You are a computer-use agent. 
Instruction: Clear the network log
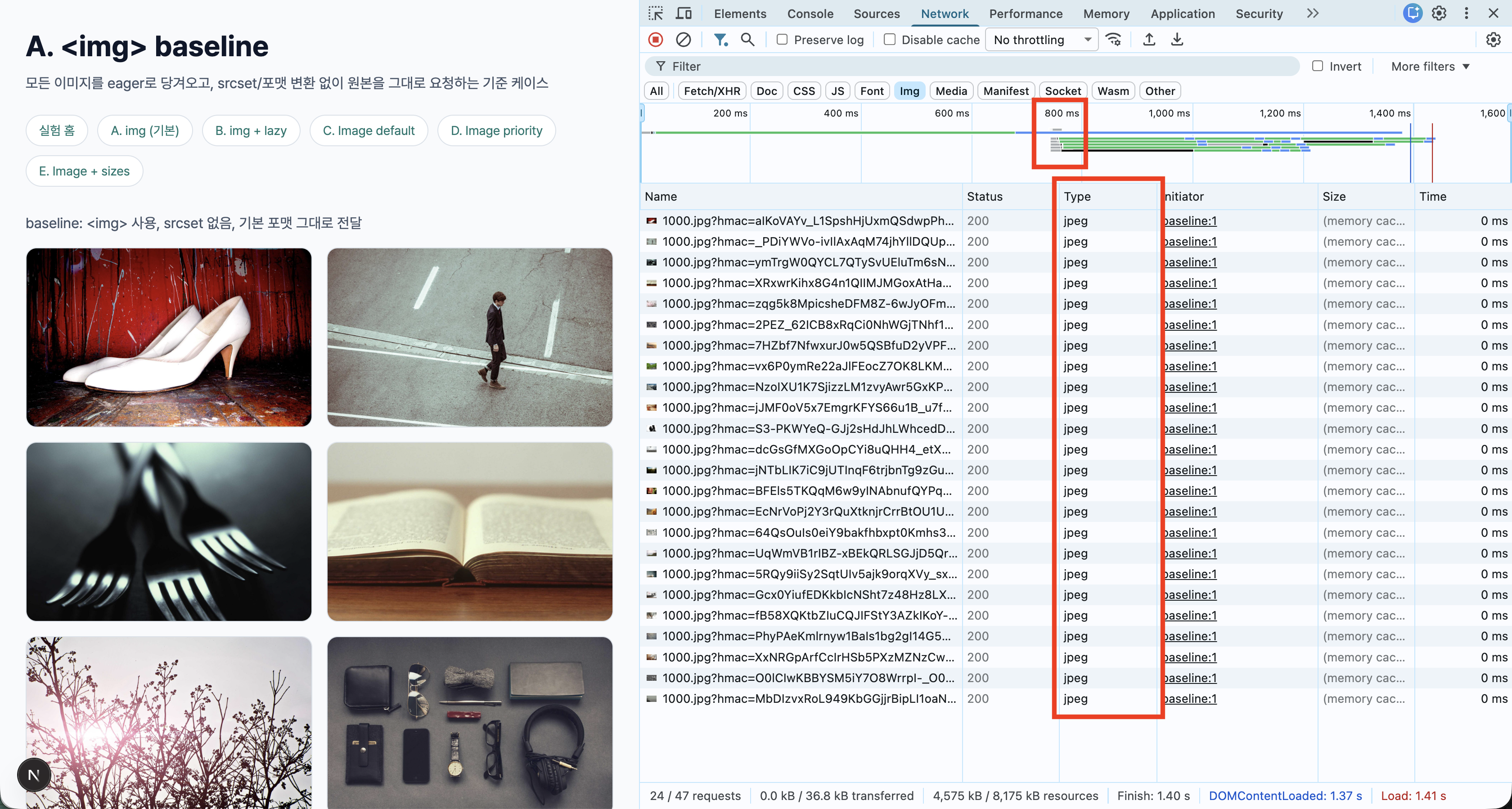(683, 40)
